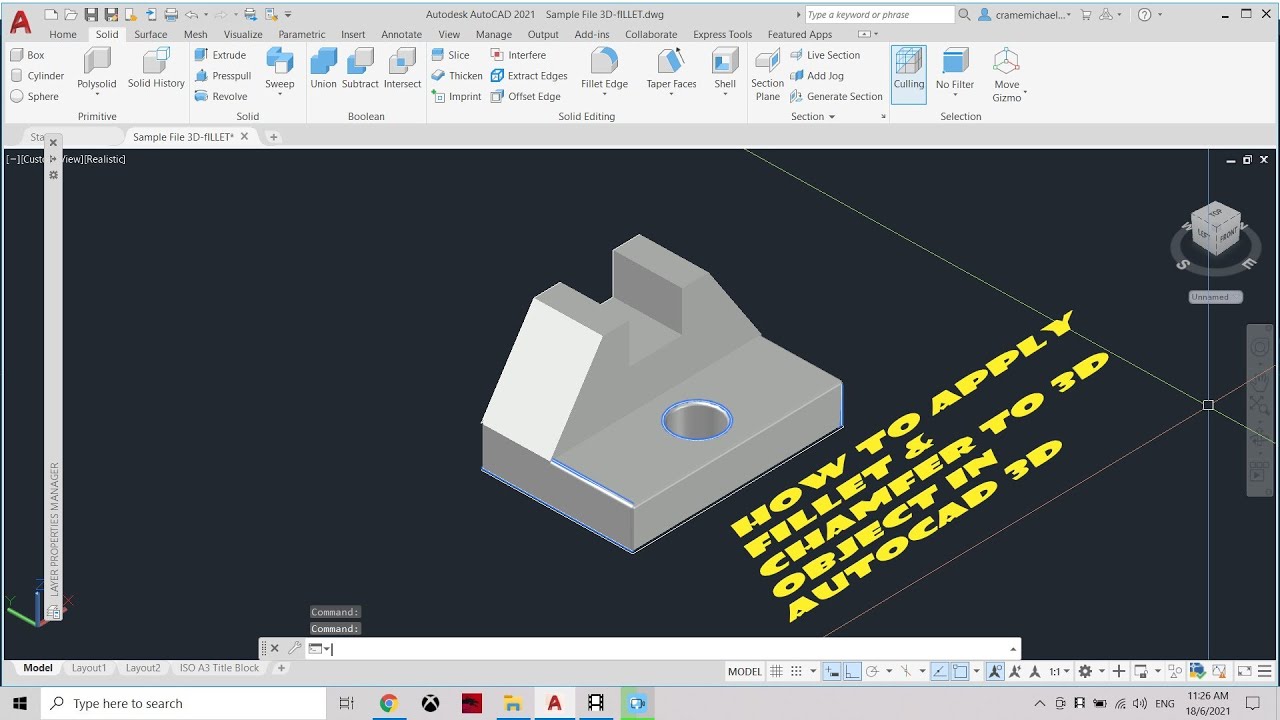The height and width of the screenshot is (720, 1280).
Task: Activate the Revolve tool
Action: tap(221, 97)
